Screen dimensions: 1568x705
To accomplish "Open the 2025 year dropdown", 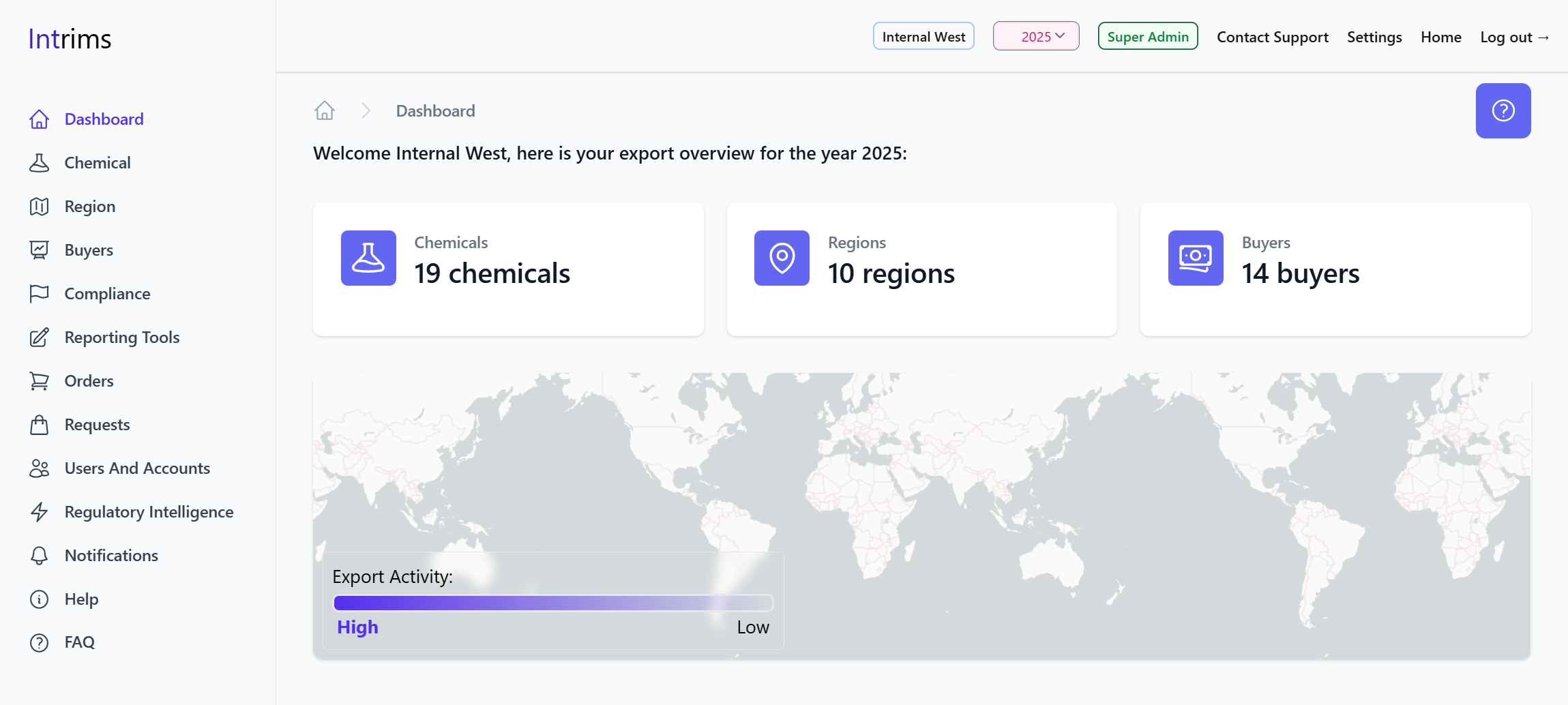I will 1035,37.
